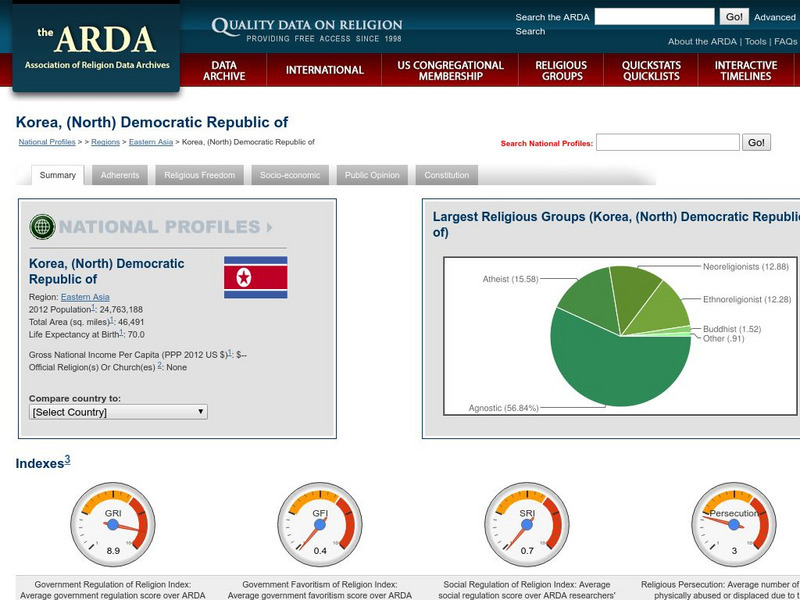This screenshot has height=600, width=800.
Task: Select the Constitution tab
Action: point(447,174)
